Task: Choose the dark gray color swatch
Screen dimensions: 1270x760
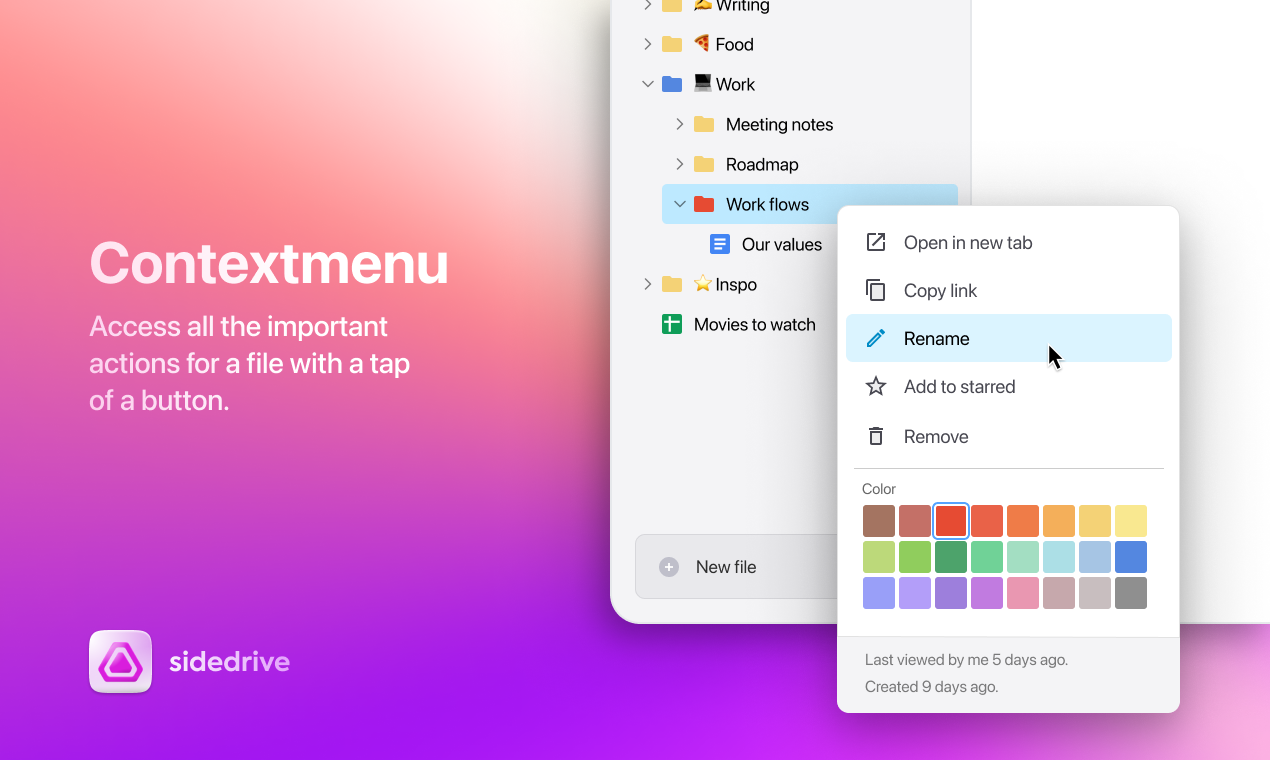Action: coord(1131,593)
